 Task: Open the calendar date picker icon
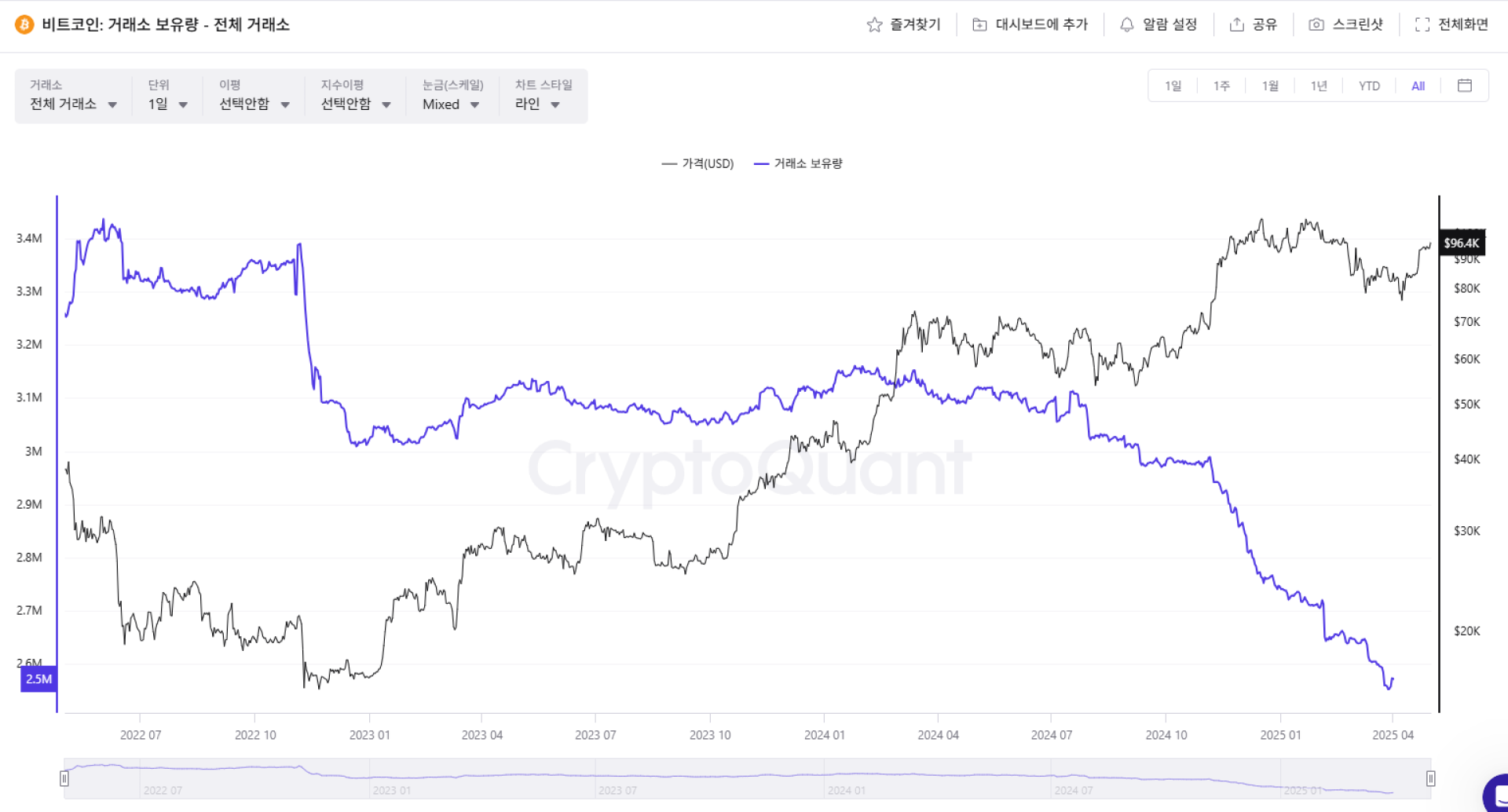(x=1464, y=86)
